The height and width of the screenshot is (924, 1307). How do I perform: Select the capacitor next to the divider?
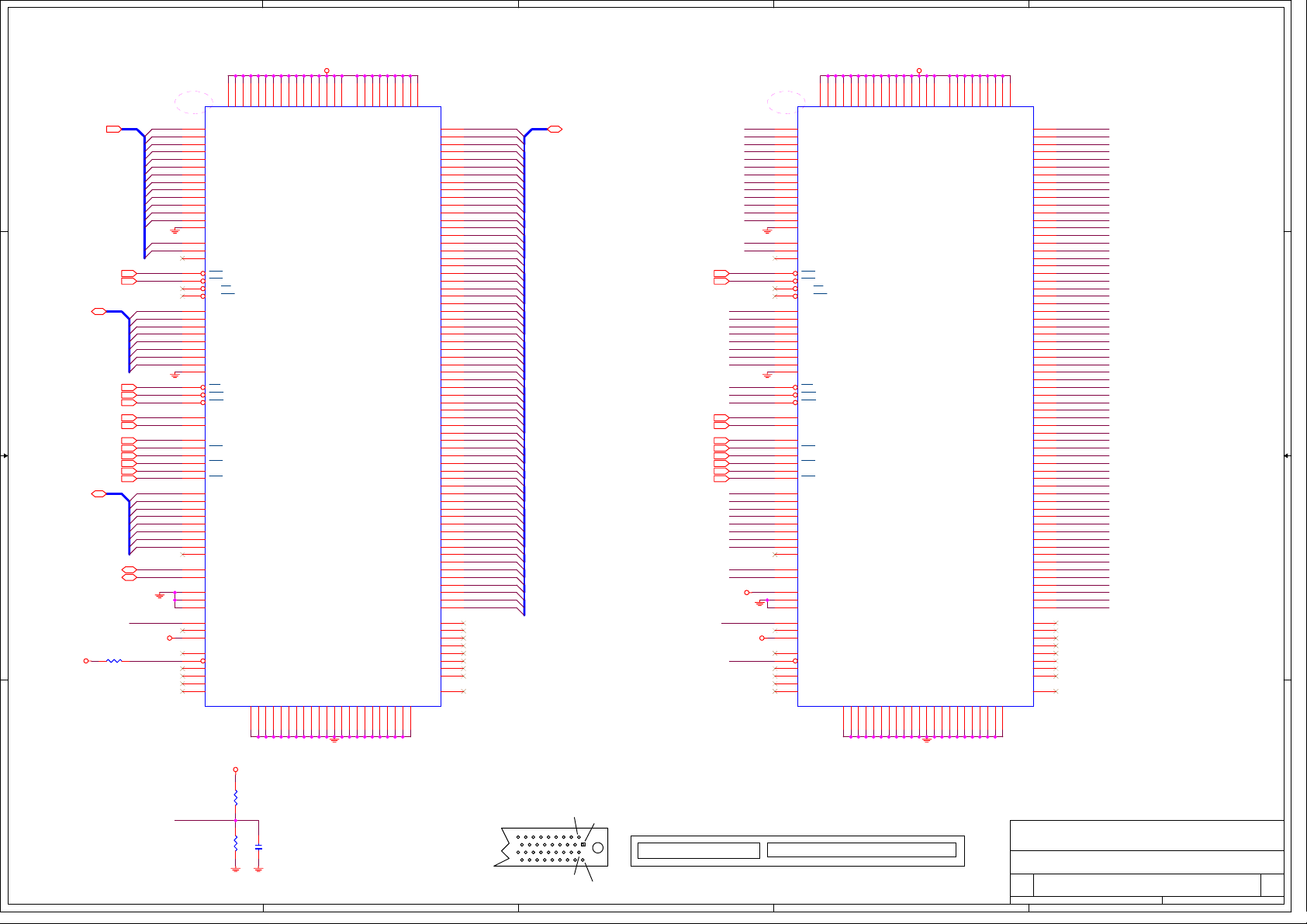[x=258, y=847]
